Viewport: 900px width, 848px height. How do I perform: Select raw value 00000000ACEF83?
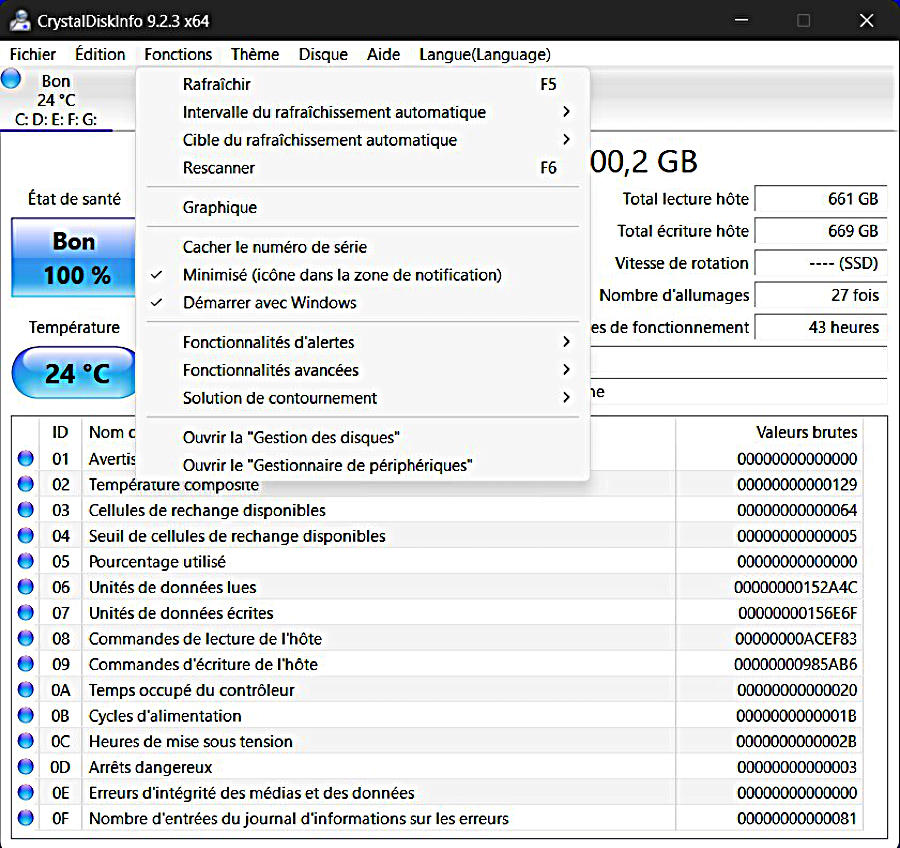tap(796, 638)
